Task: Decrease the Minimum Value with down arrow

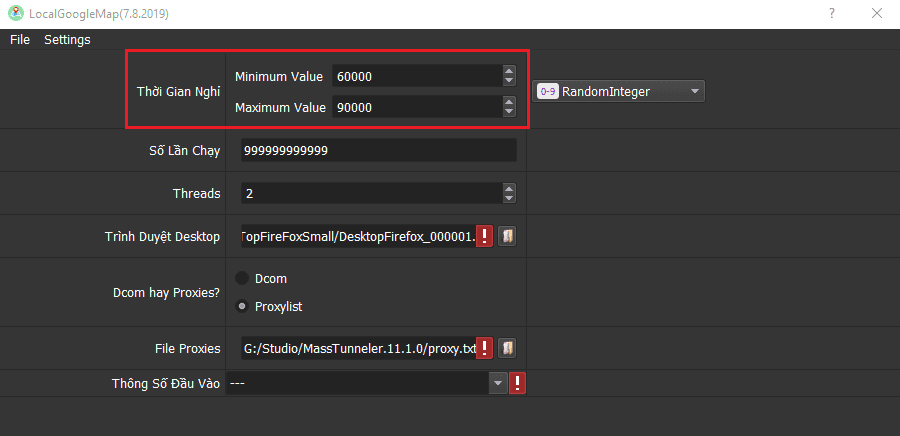Action: click(509, 81)
